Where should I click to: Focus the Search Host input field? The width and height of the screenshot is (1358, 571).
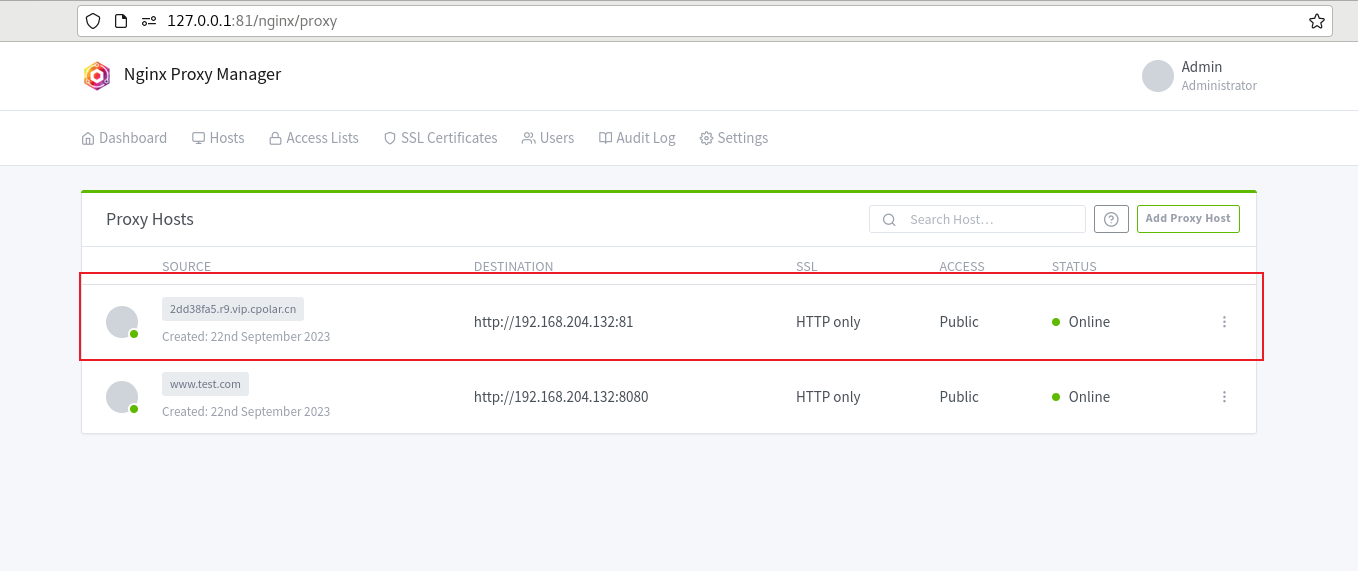[x=977, y=219]
